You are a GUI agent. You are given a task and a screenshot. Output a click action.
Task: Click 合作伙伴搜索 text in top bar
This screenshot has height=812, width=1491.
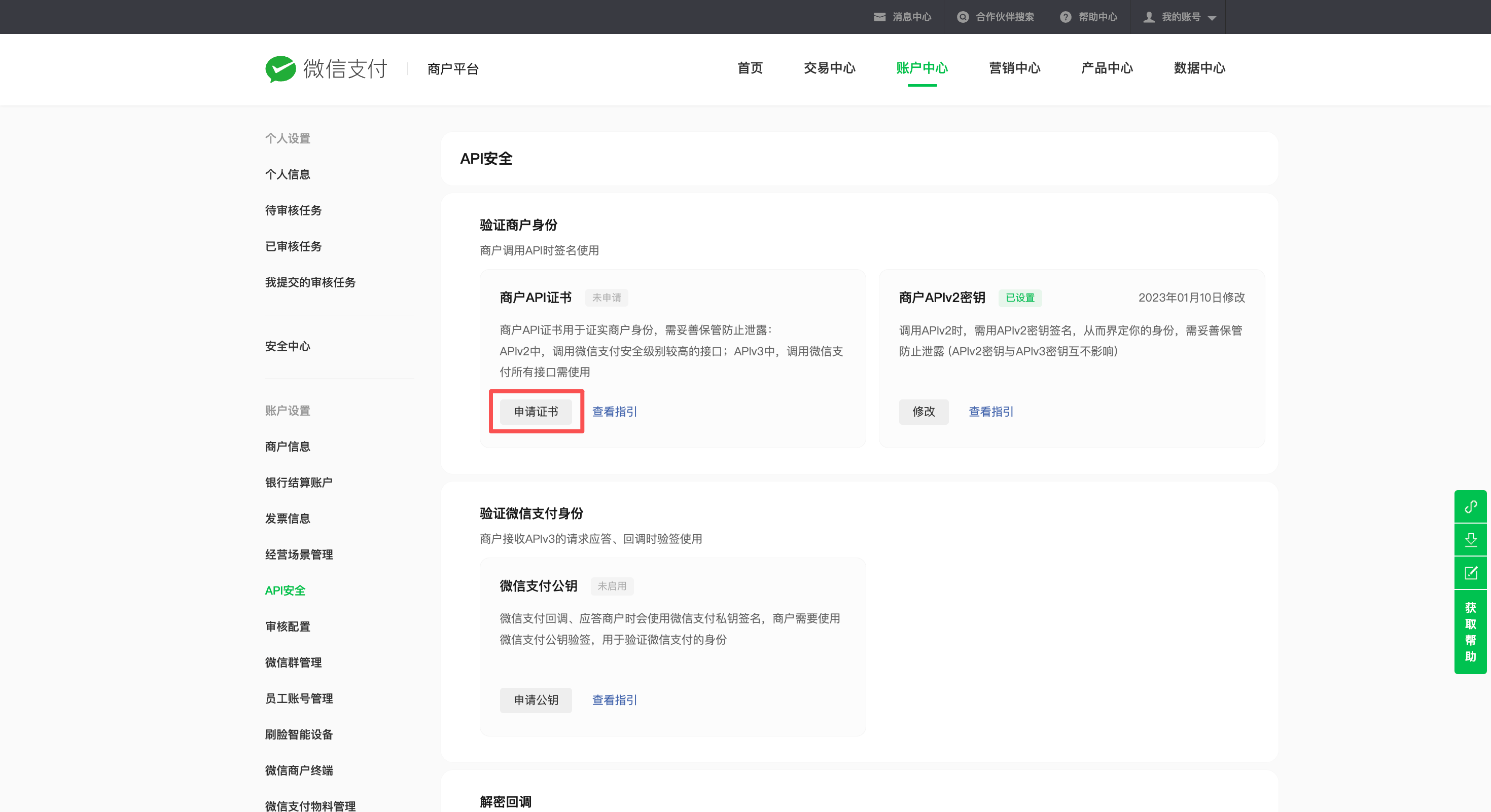coord(1005,17)
